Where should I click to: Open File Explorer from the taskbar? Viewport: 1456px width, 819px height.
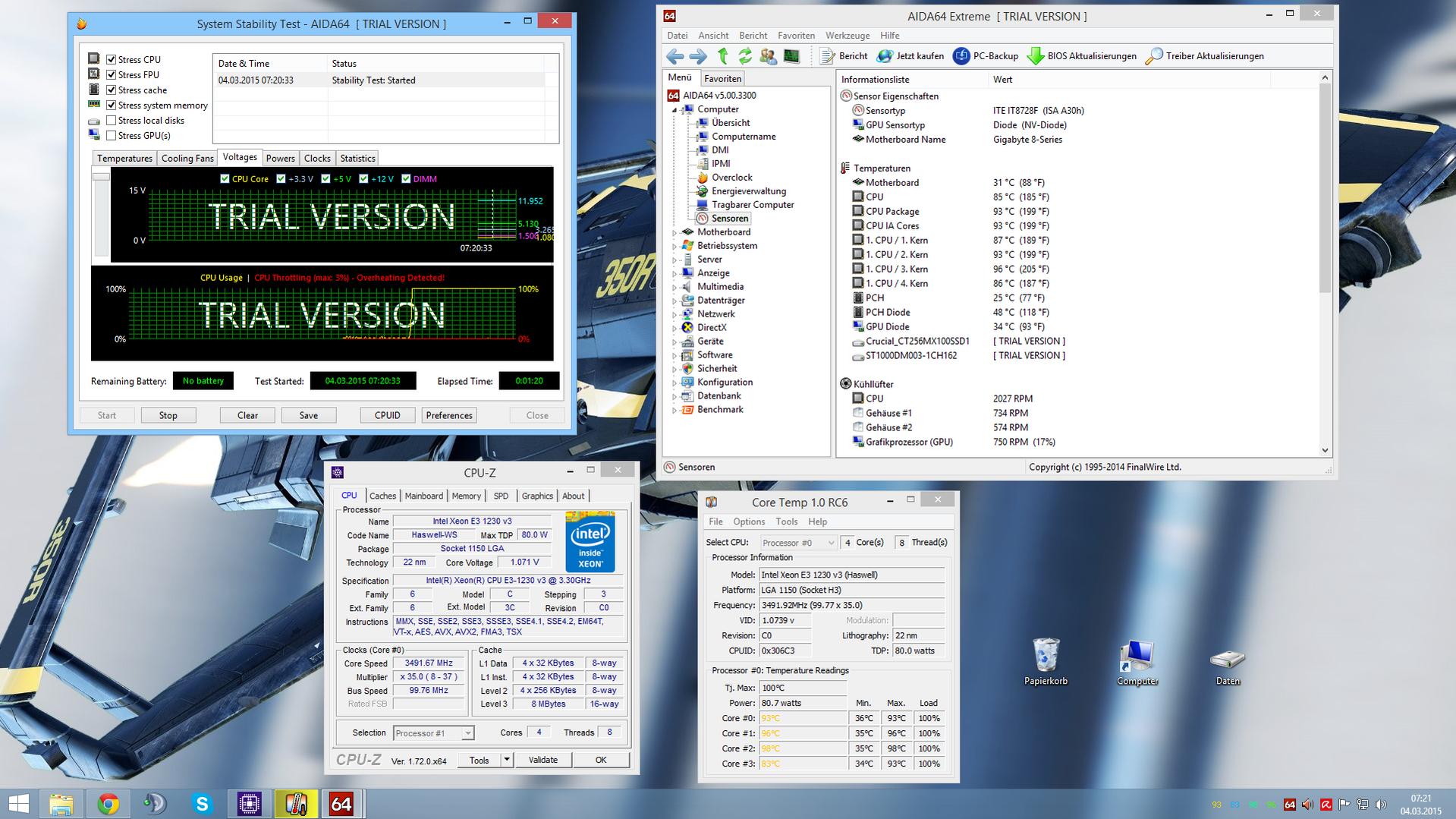tap(61, 804)
